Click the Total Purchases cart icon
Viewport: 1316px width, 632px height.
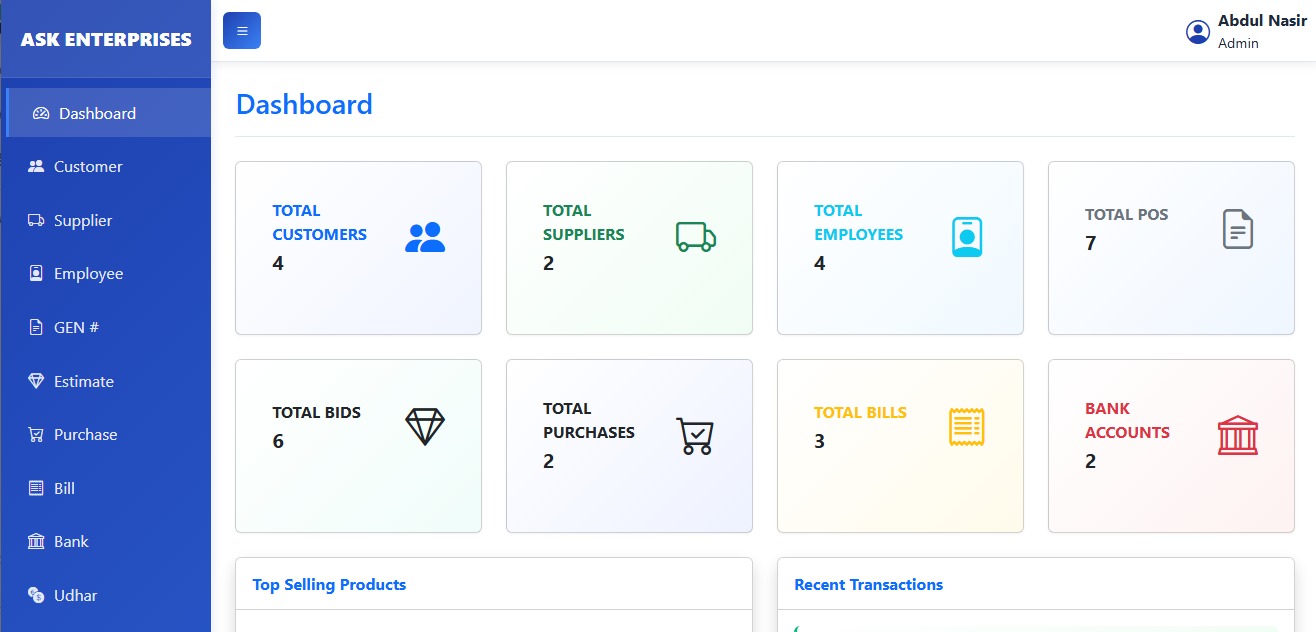696,435
